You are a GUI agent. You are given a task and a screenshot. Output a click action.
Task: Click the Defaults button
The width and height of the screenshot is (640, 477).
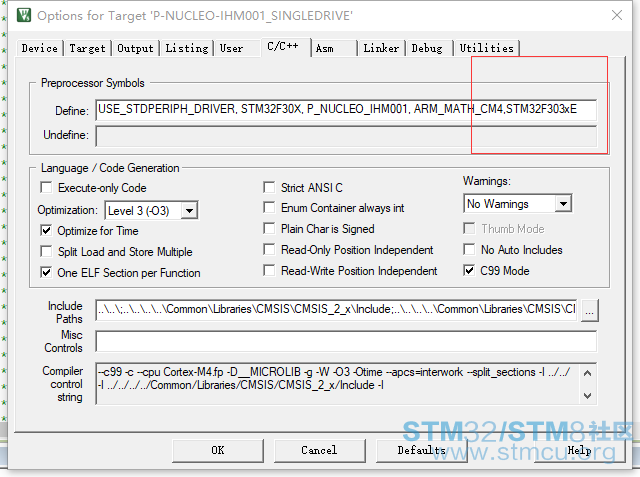(x=422, y=450)
